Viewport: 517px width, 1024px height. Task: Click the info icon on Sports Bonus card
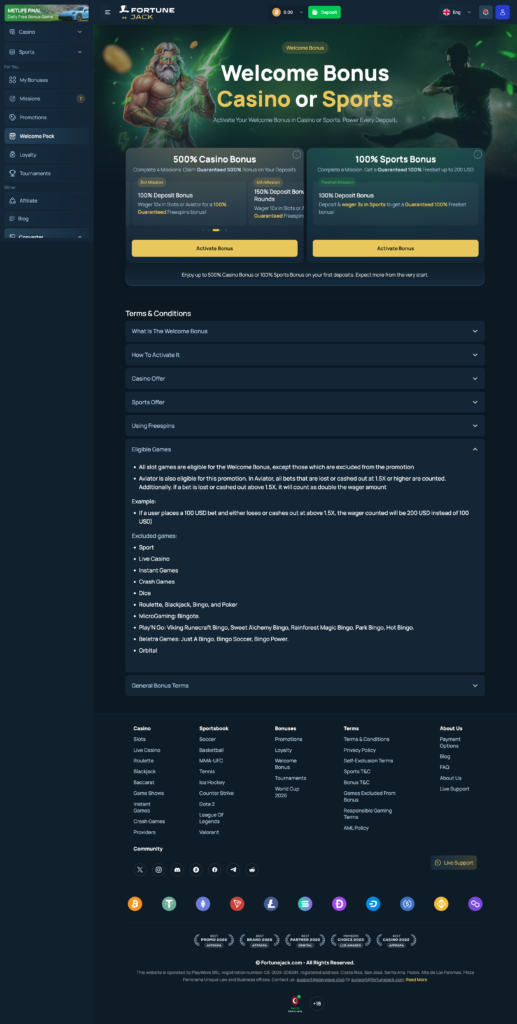[477, 155]
